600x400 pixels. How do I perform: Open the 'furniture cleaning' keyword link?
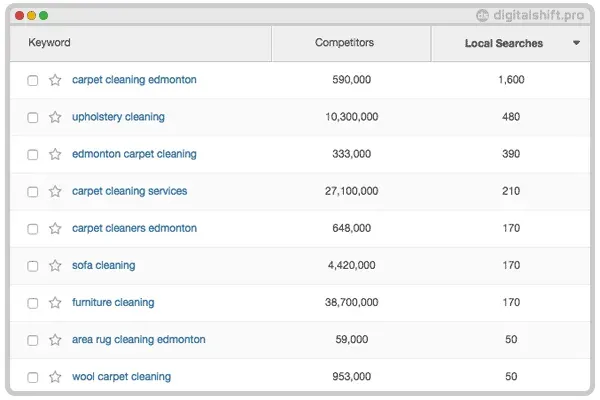point(113,302)
